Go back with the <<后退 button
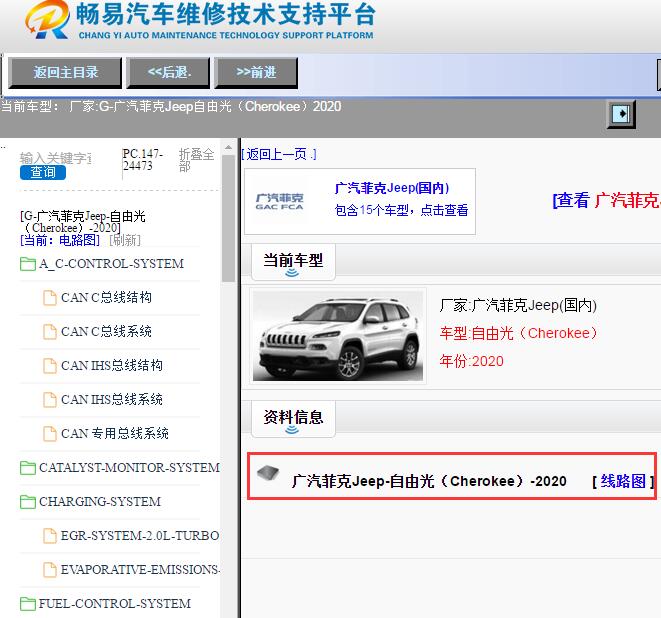Image resolution: width=661 pixels, height=618 pixels. pos(168,73)
